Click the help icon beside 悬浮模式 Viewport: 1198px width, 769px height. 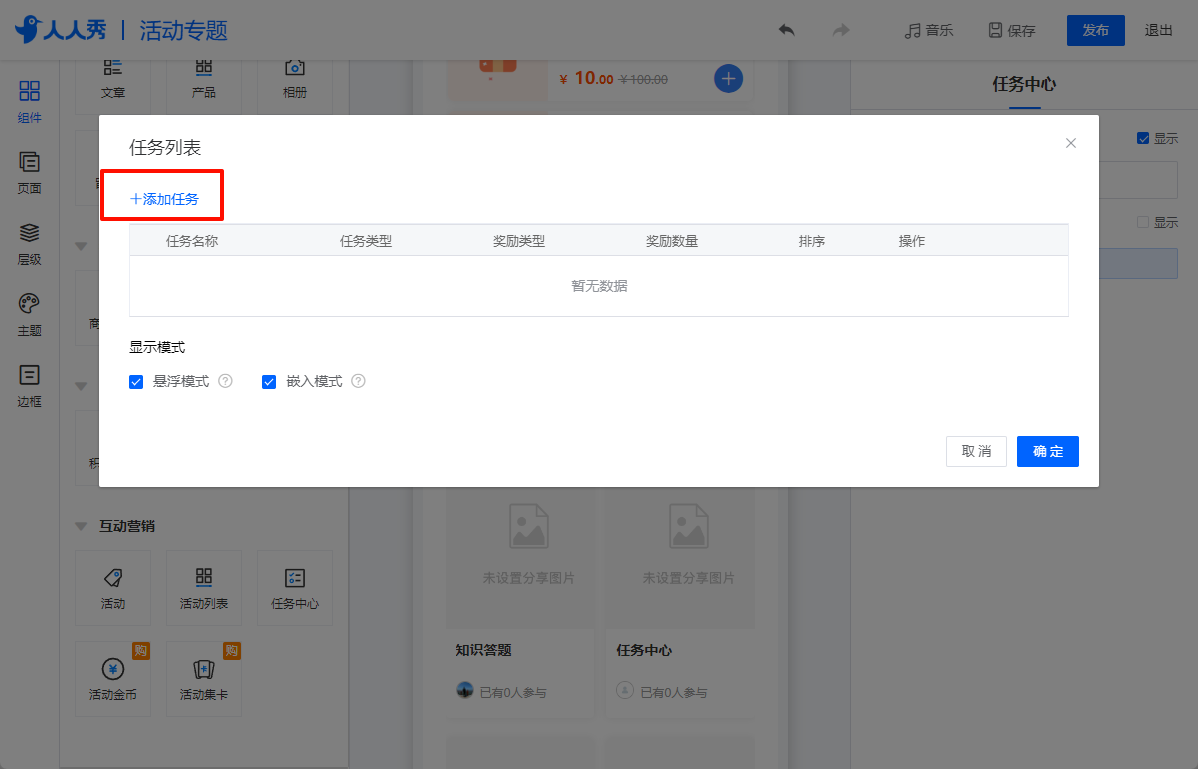pyautogui.click(x=225, y=381)
